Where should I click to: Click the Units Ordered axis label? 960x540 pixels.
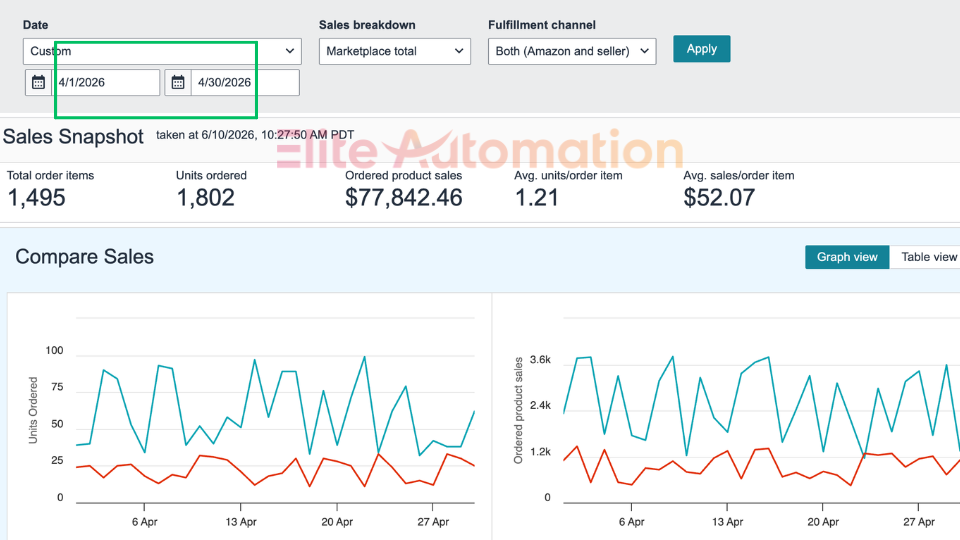33,410
